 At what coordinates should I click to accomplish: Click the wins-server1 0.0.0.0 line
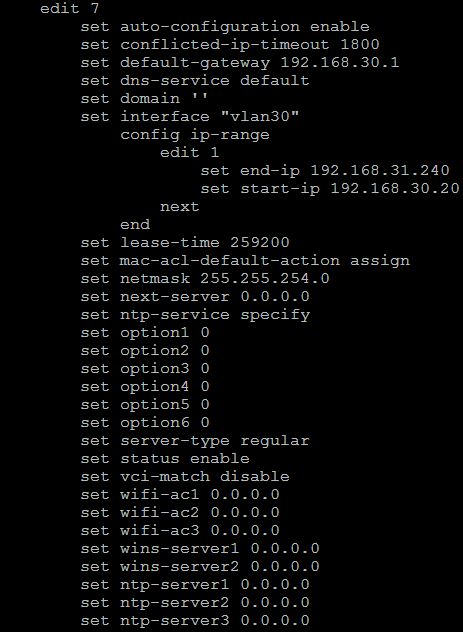(x=200, y=549)
